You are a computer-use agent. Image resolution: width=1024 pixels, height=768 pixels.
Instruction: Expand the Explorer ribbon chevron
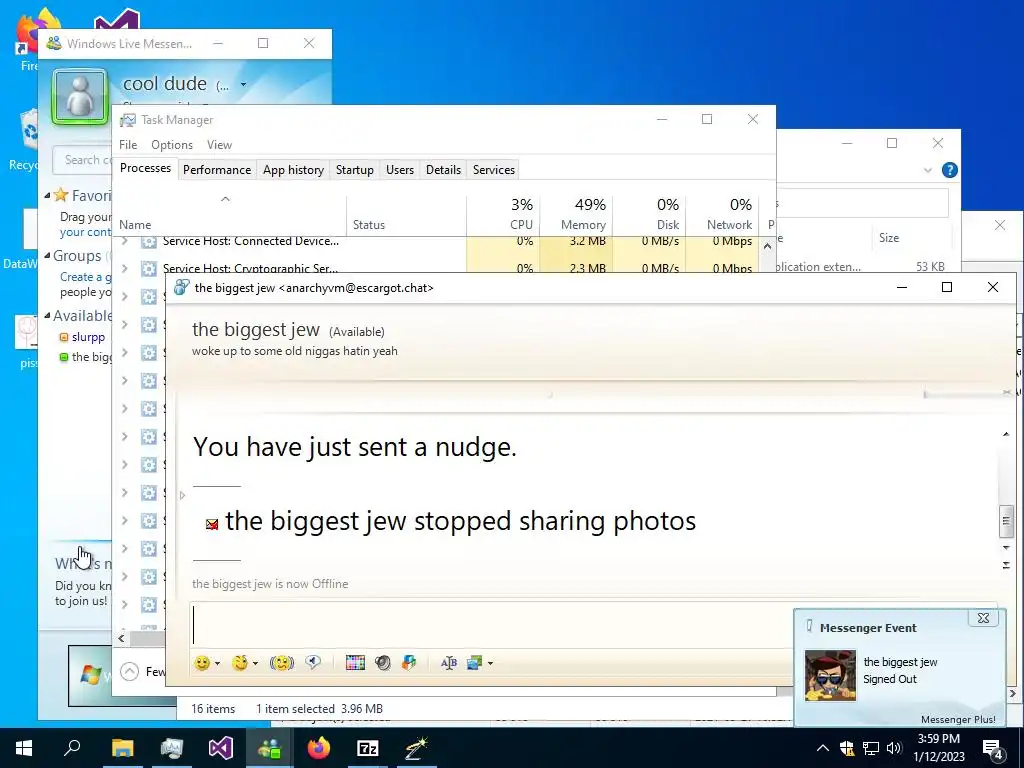coord(928,170)
